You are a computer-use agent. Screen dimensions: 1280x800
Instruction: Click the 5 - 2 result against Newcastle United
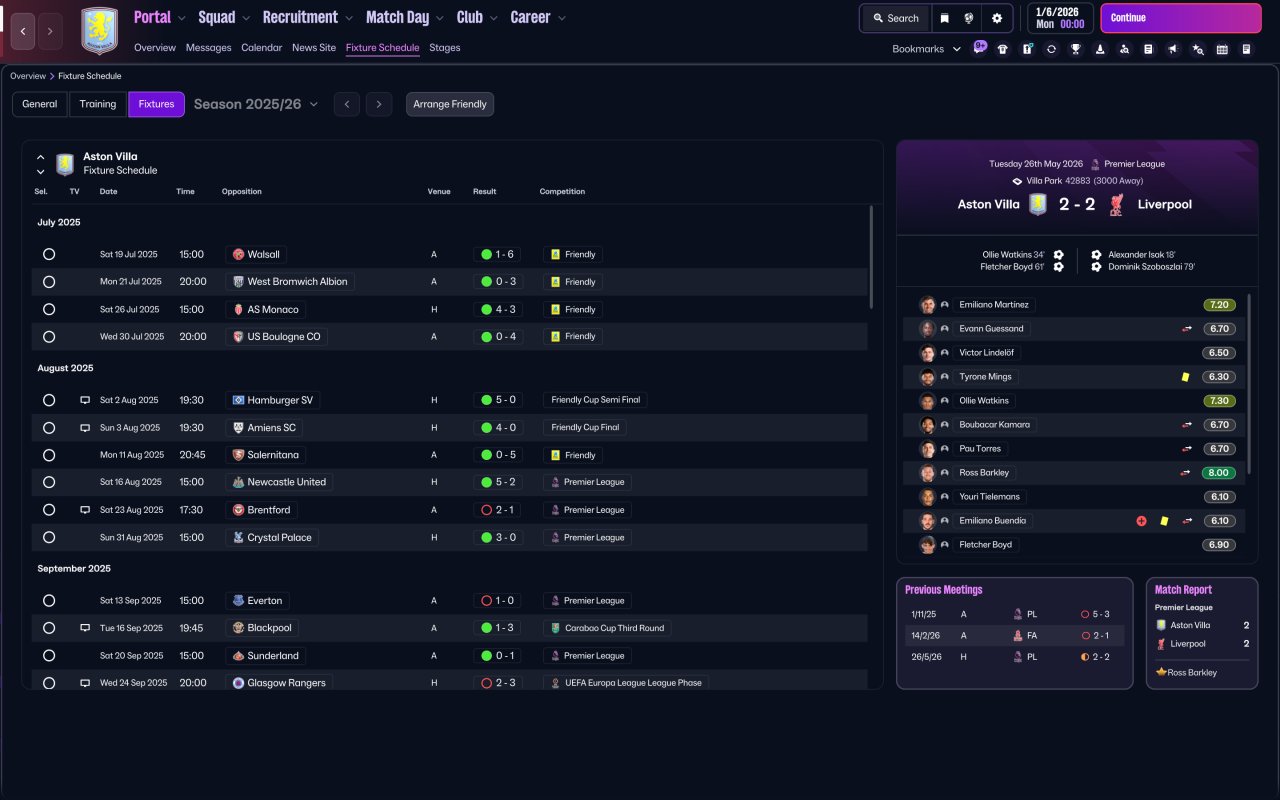(498, 482)
